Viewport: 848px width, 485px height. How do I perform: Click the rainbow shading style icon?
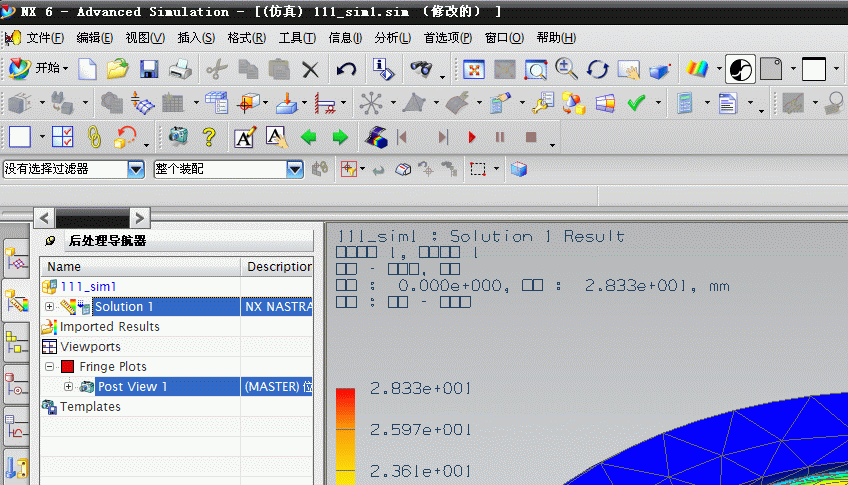point(697,69)
